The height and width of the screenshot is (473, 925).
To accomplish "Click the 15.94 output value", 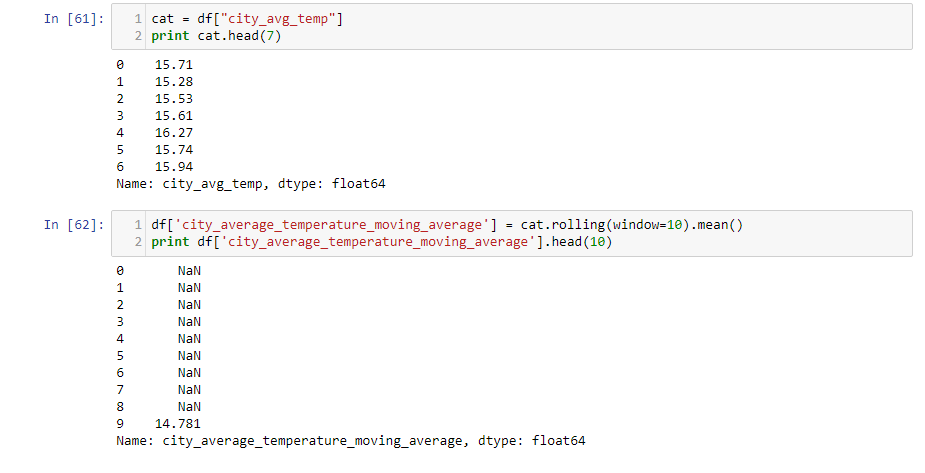I will click(x=174, y=167).
